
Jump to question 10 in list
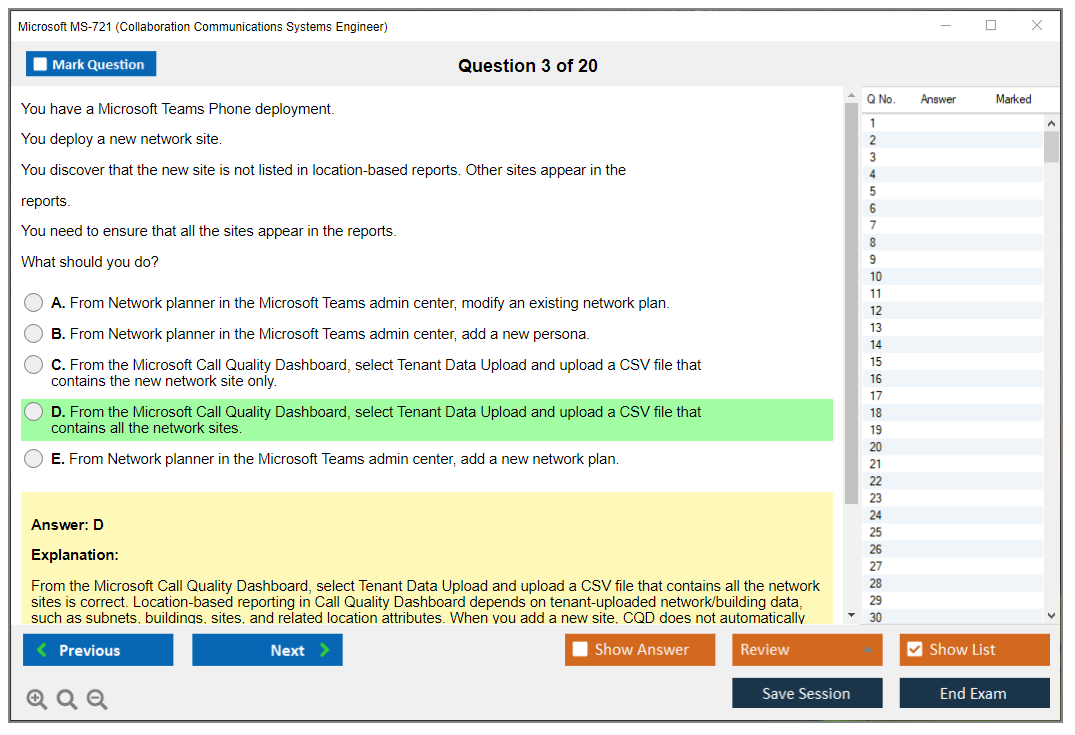953,276
